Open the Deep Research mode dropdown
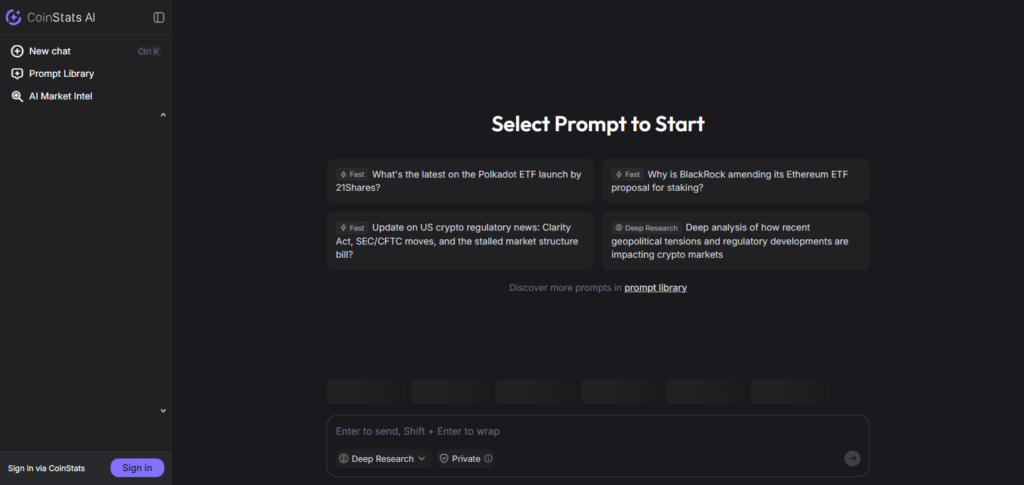1024x485 pixels. (x=384, y=459)
